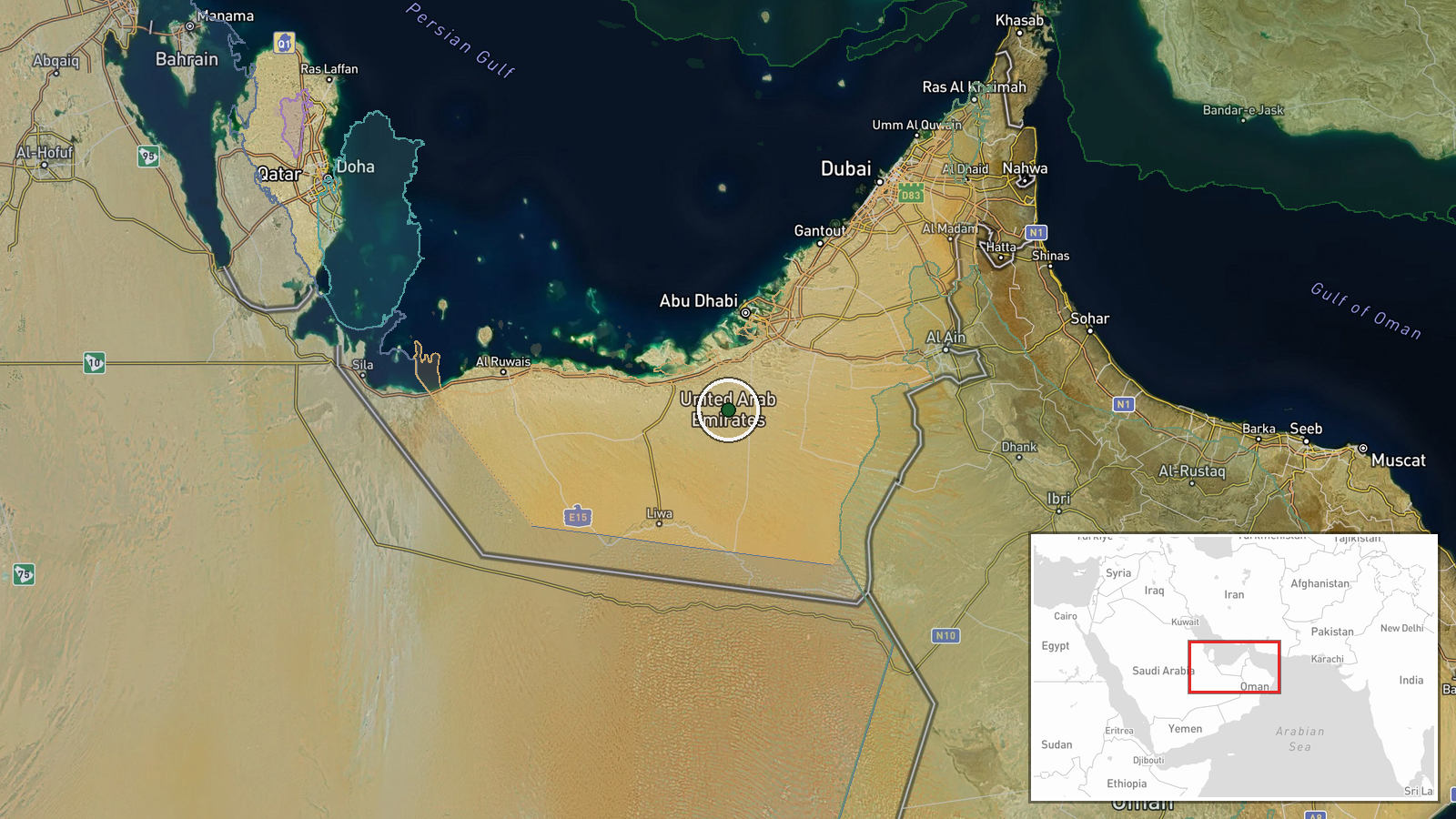1456x819 pixels.
Task: Click India in the overview map
Action: click(1411, 680)
